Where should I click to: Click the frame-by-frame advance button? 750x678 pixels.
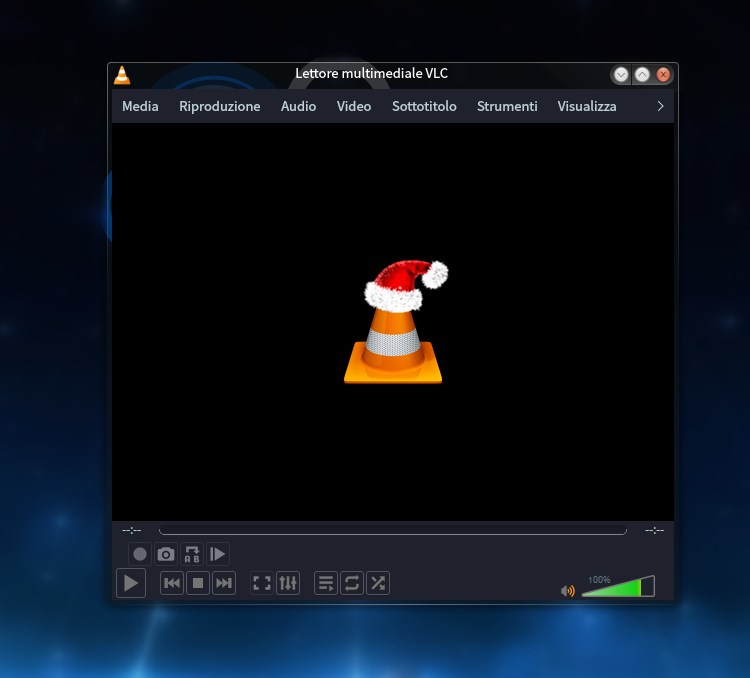pos(218,554)
